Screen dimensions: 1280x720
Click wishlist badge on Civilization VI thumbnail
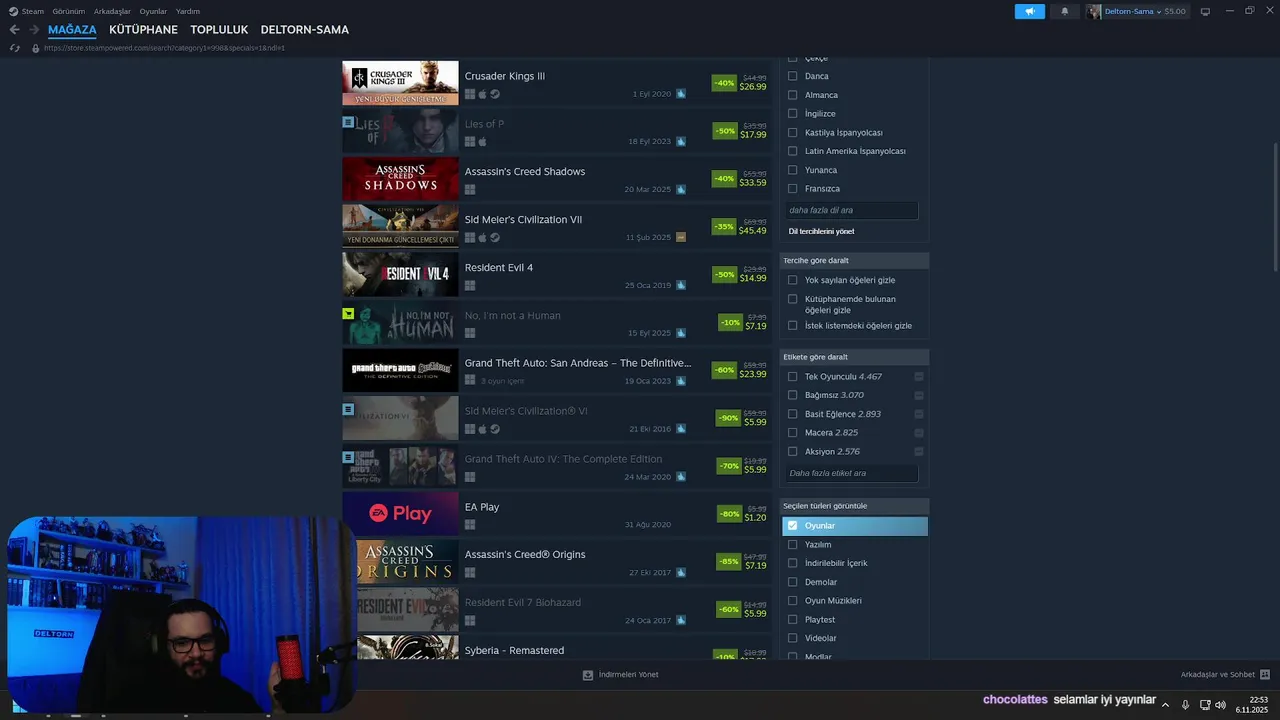348,409
